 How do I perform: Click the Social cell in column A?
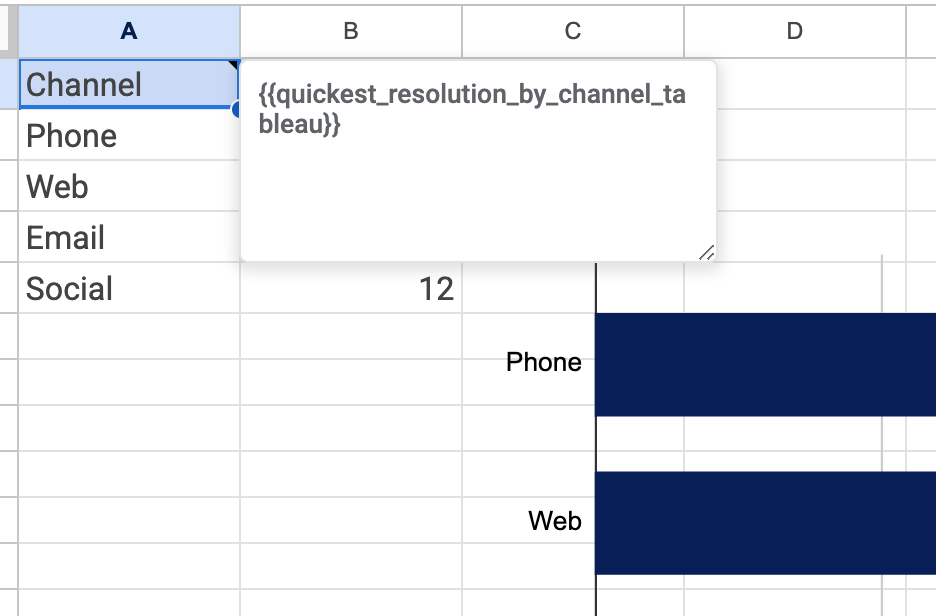(x=129, y=288)
